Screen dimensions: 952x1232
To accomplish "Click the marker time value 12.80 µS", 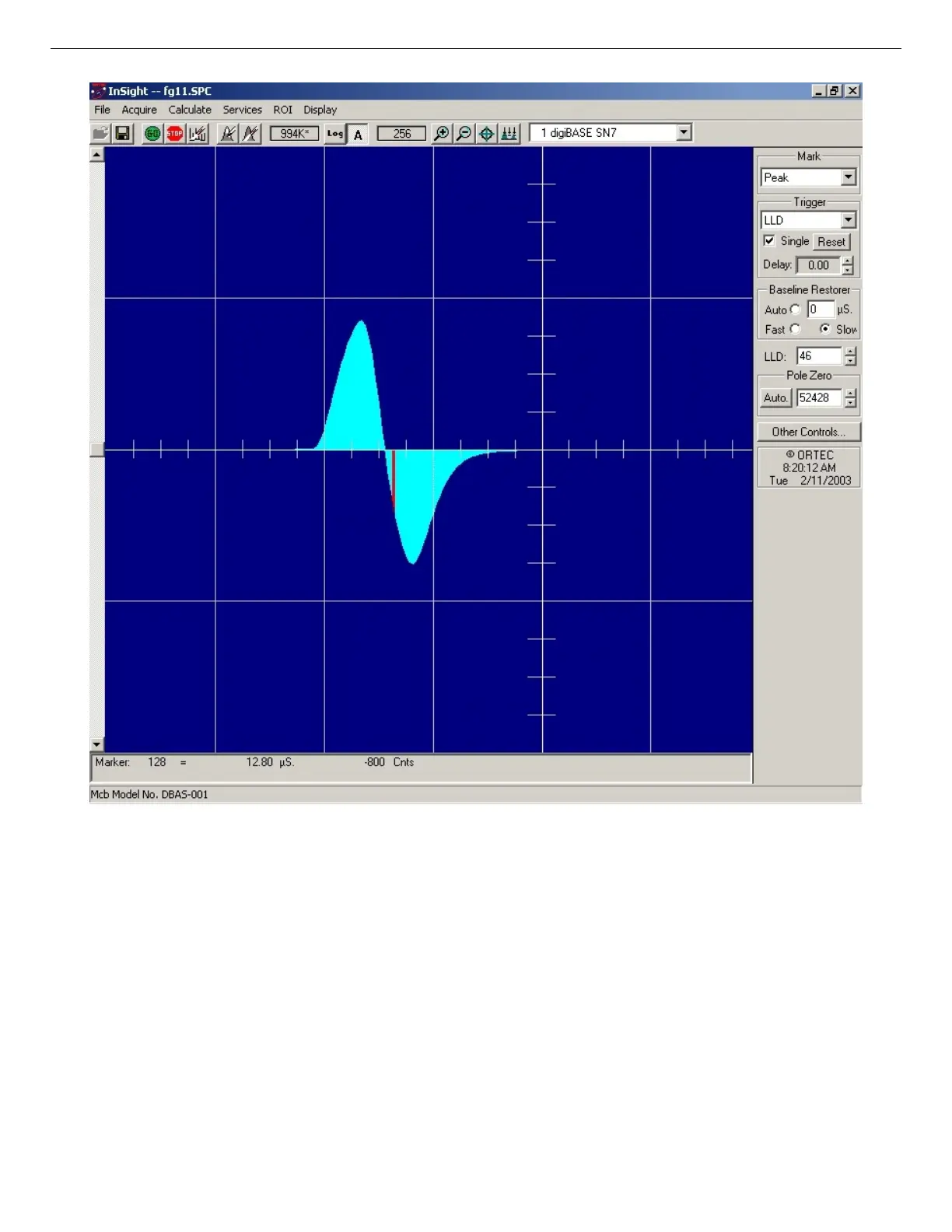I will (x=270, y=762).
